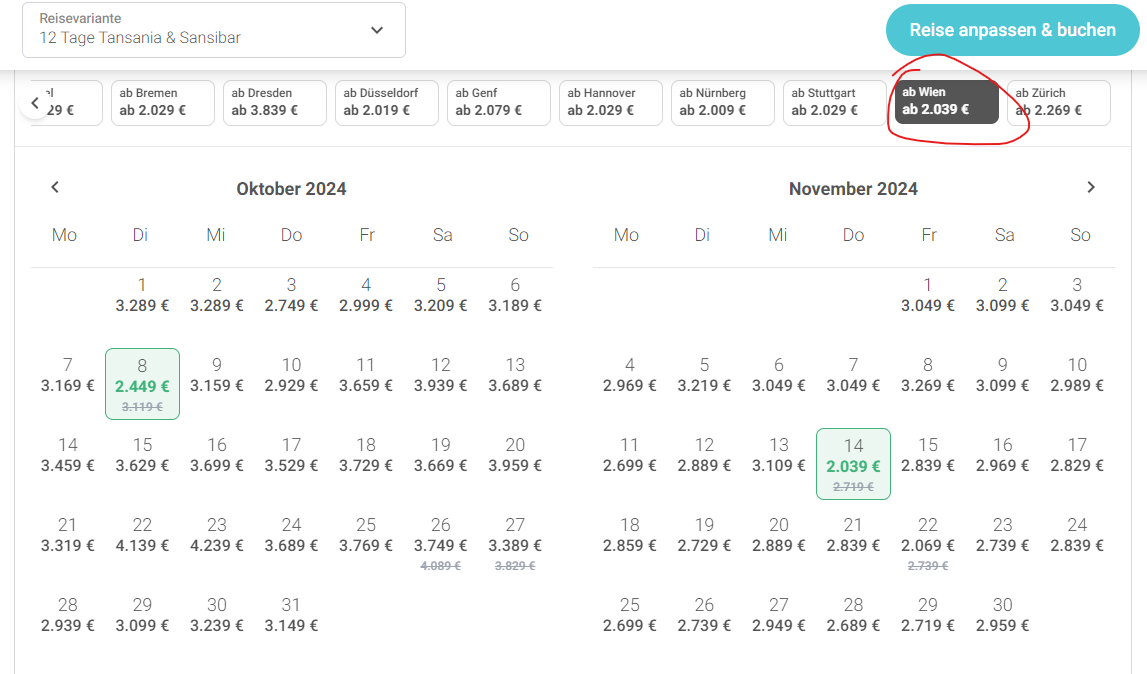
Task: Select November 1 at 3.049 €
Action: (928, 296)
